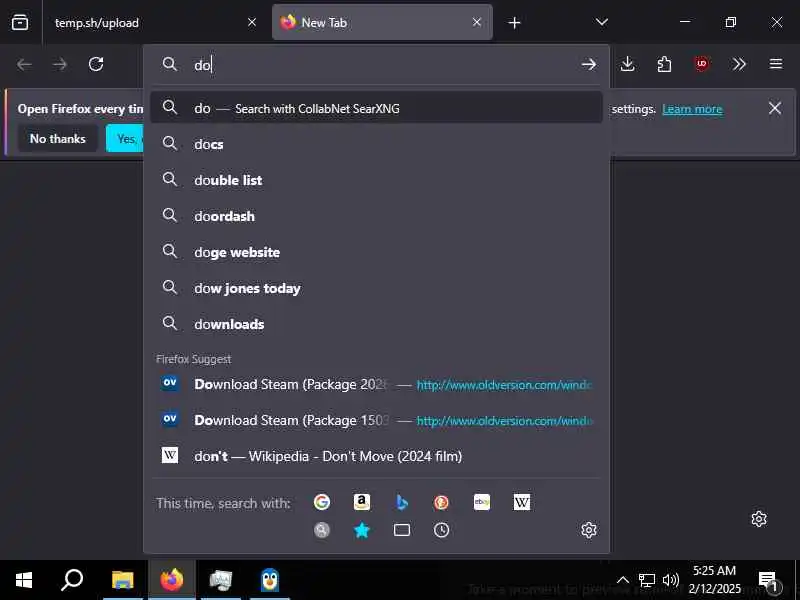
Task: Open the Extensions puzzle icon
Action: [664, 64]
